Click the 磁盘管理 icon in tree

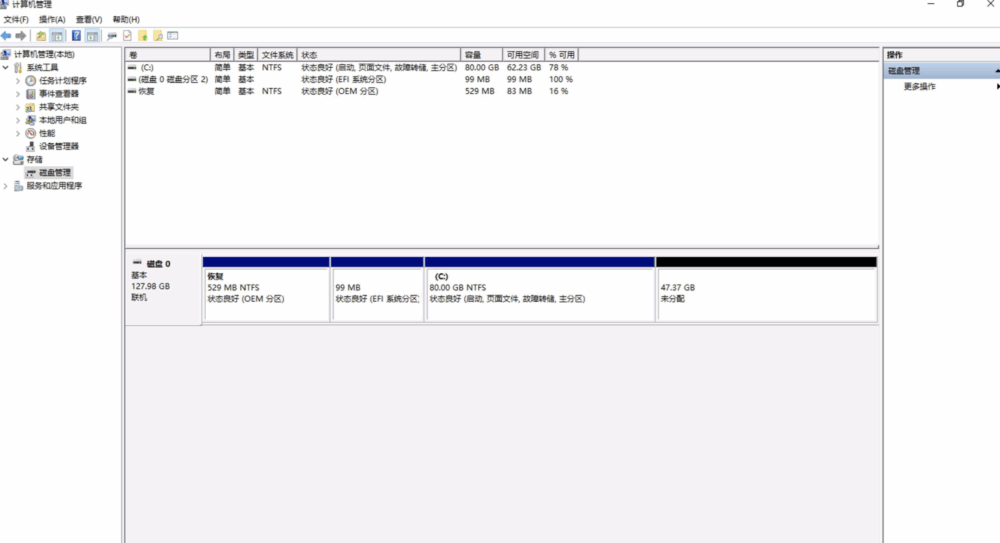31,173
